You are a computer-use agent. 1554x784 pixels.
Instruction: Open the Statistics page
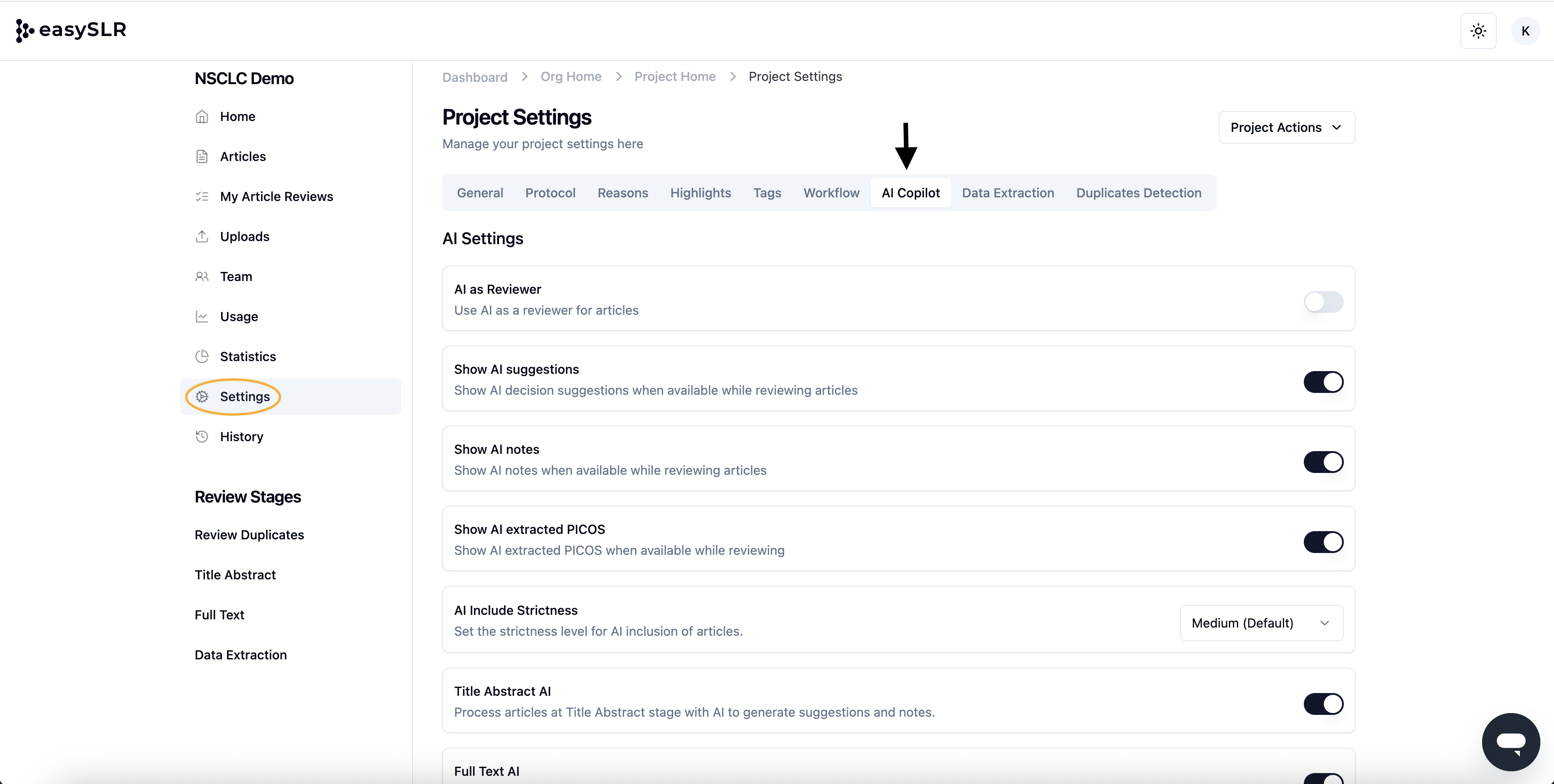(290, 357)
